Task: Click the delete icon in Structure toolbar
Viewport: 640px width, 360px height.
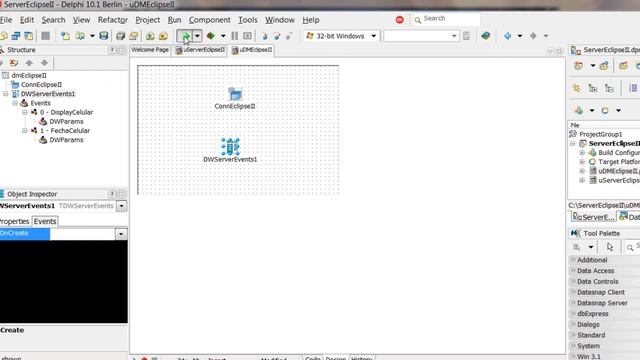Action: [14, 63]
